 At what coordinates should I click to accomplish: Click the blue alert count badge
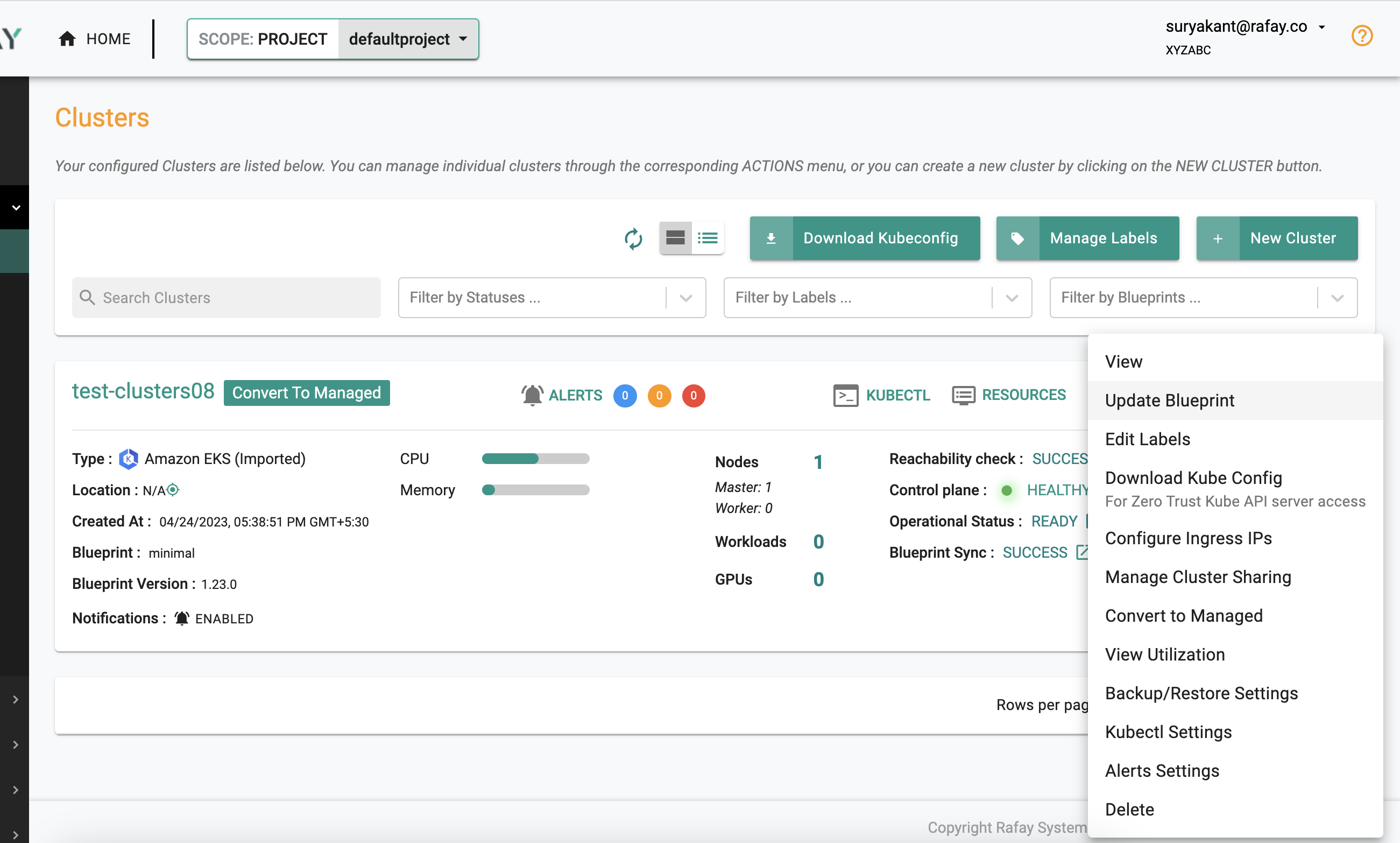point(625,395)
